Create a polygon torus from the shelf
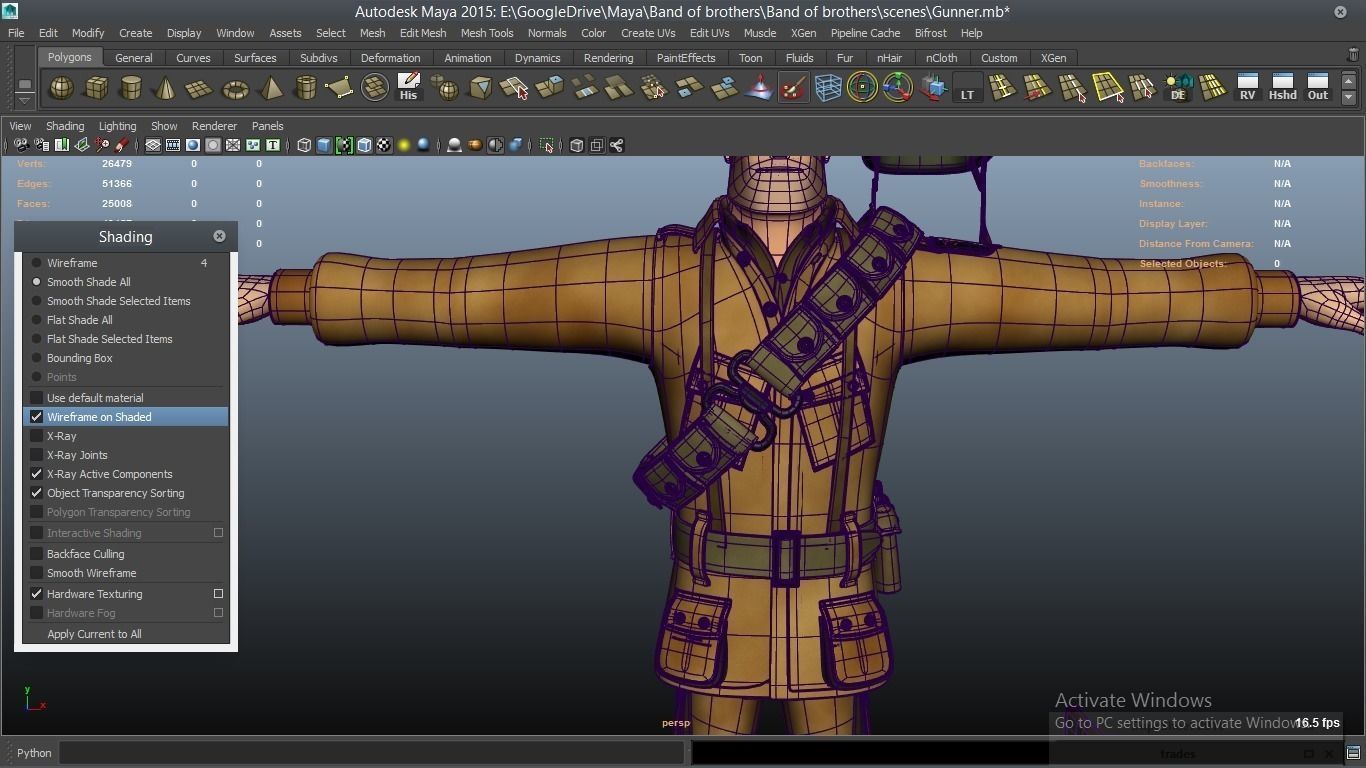Viewport: 1366px width, 768px height. tap(235, 88)
